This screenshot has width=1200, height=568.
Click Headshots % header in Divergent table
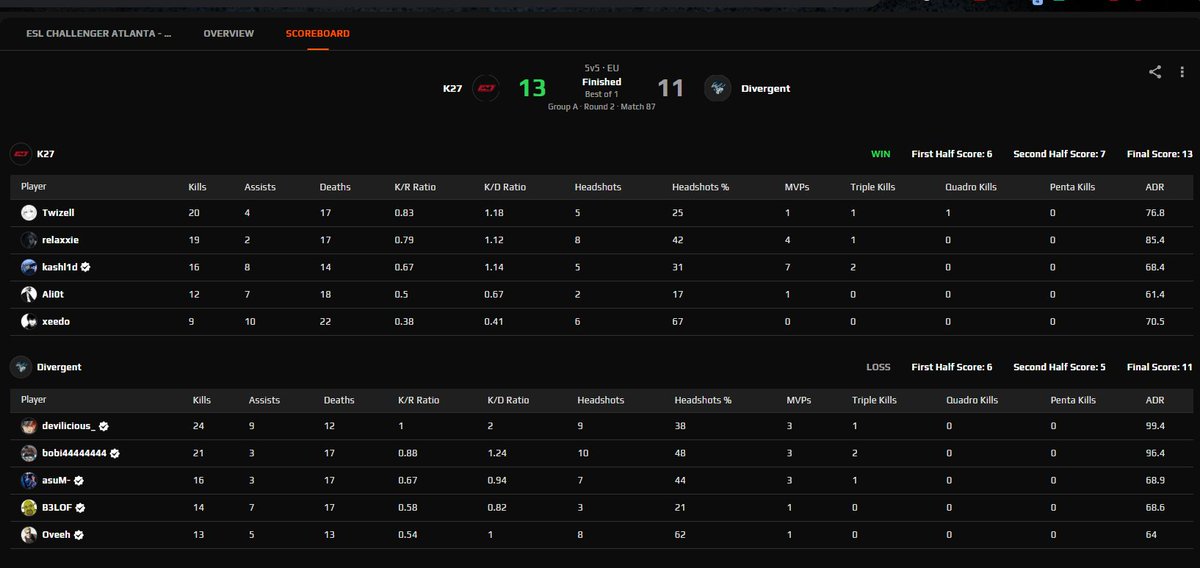703,400
